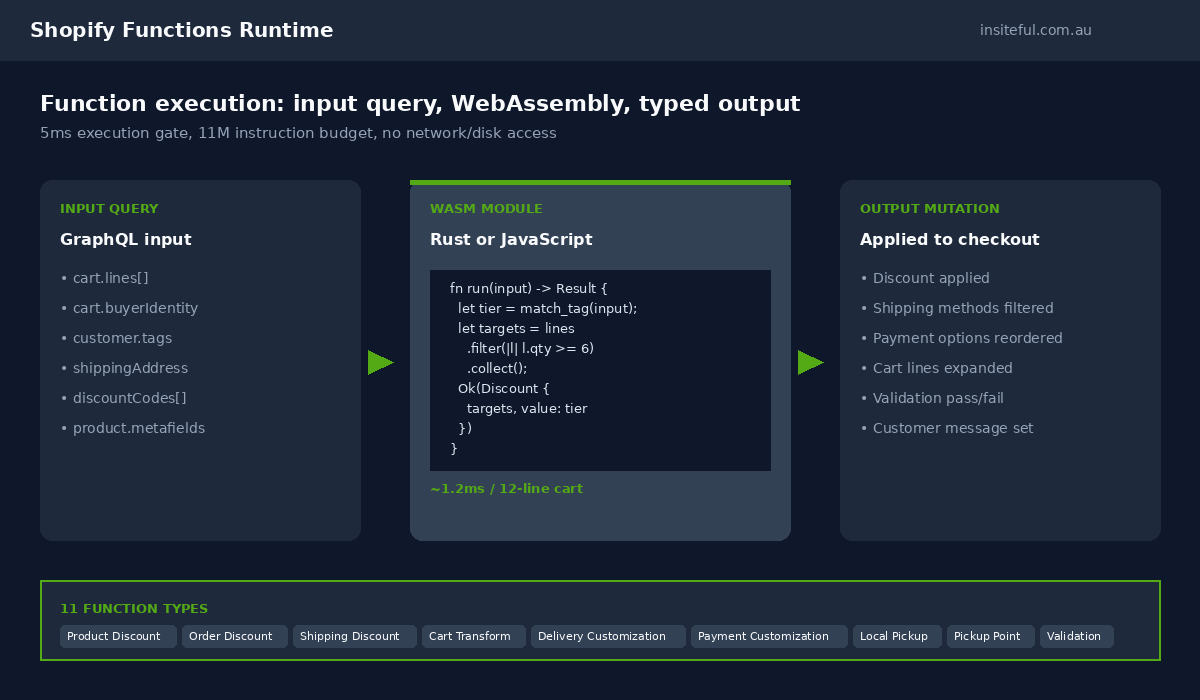Click the Customer message set item
This screenshot has width=1200, height=700.
(x=947, y=428)
